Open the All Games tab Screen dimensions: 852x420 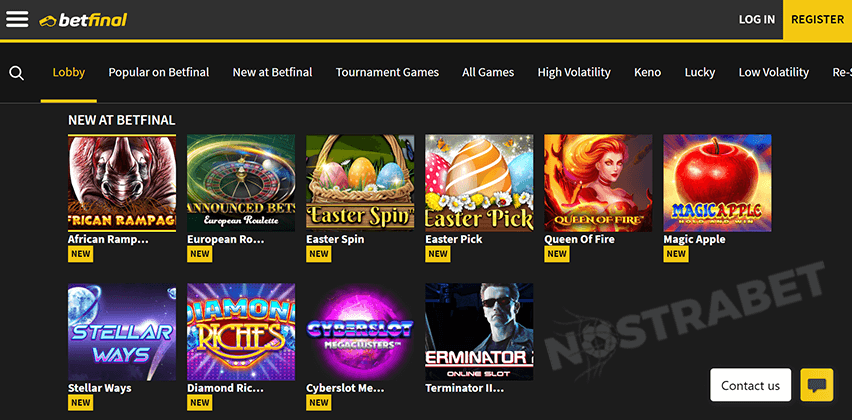tap(488, 72)
